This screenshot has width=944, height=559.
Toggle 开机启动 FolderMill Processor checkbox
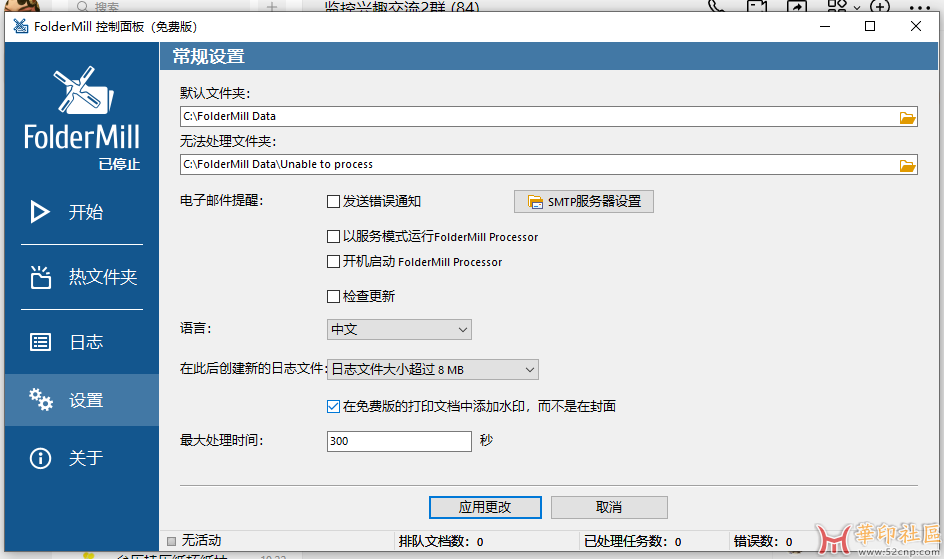pos(334,262)
